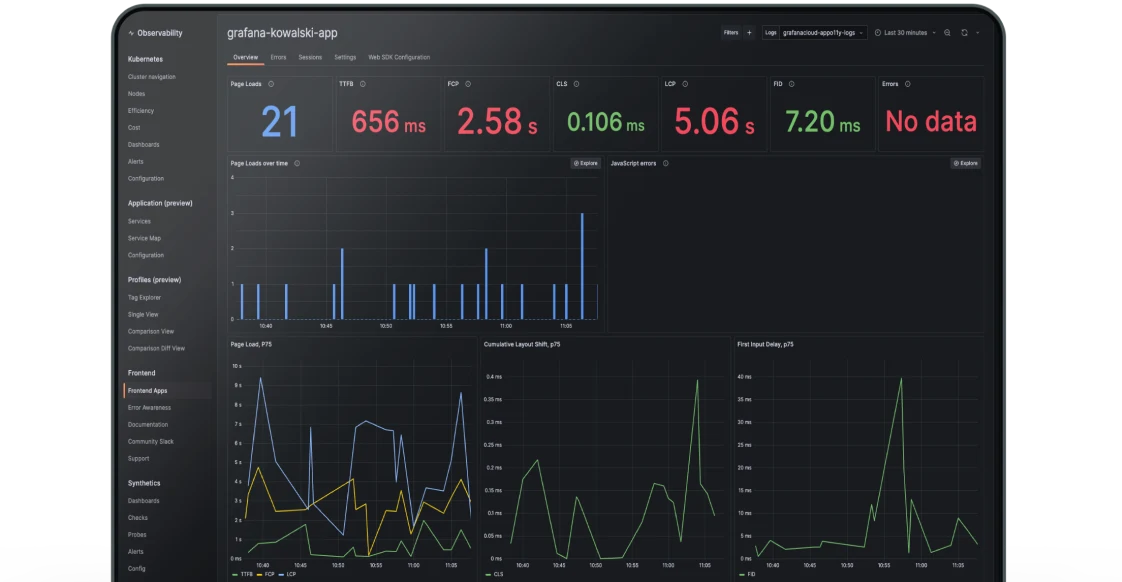Open Config under Synthetics
Viewport: 1122px width, 582px height.
[137, 568]
